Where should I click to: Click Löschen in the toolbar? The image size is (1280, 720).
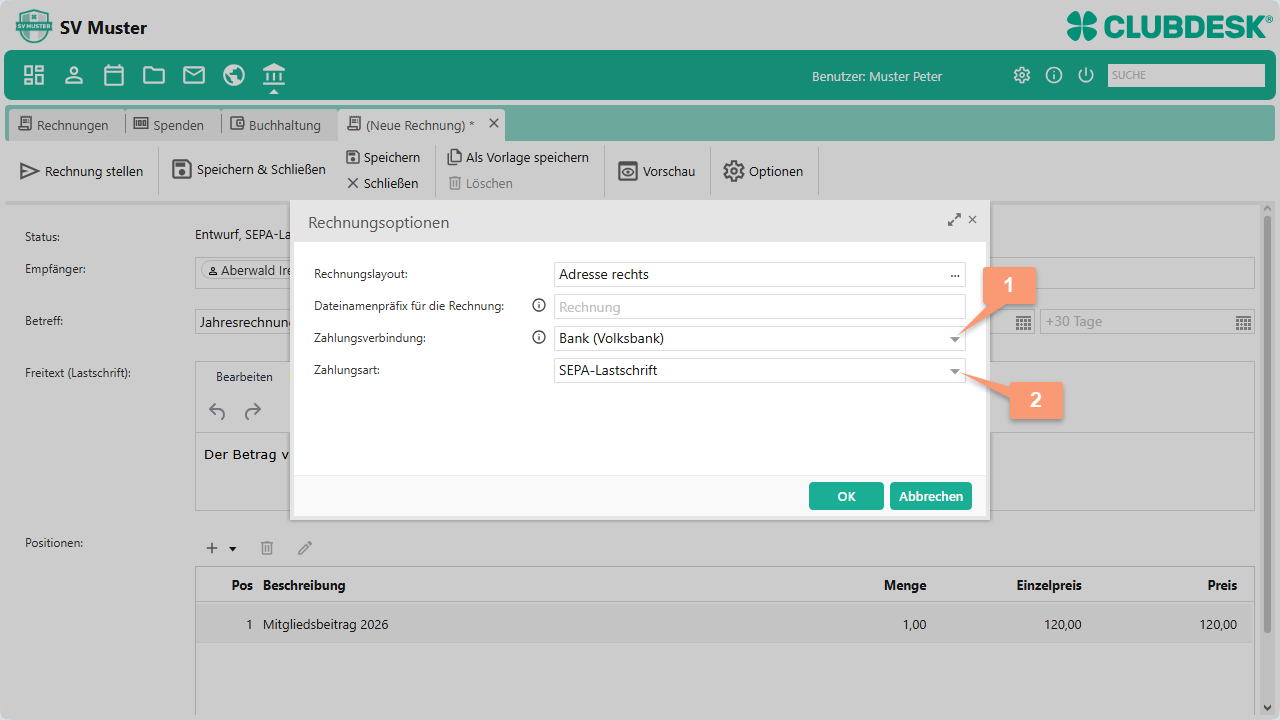pos(480,183)
